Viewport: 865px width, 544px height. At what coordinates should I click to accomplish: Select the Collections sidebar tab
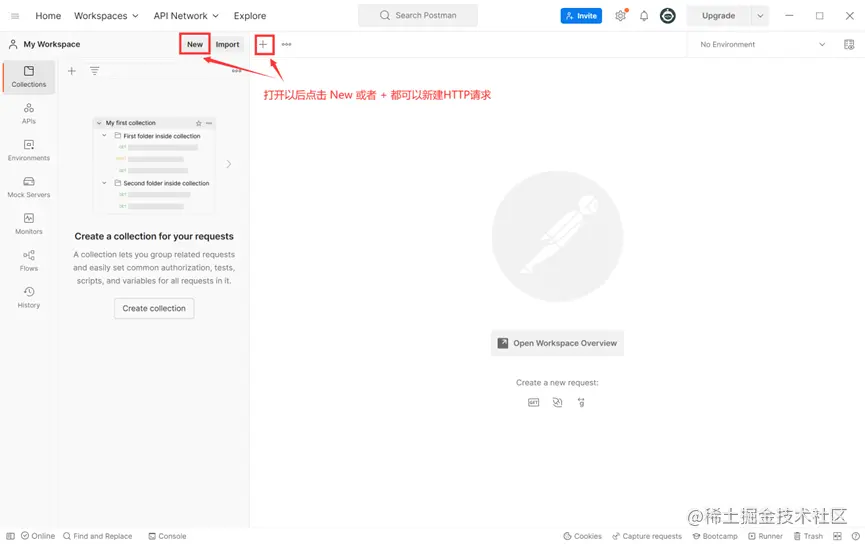(29, 77)
